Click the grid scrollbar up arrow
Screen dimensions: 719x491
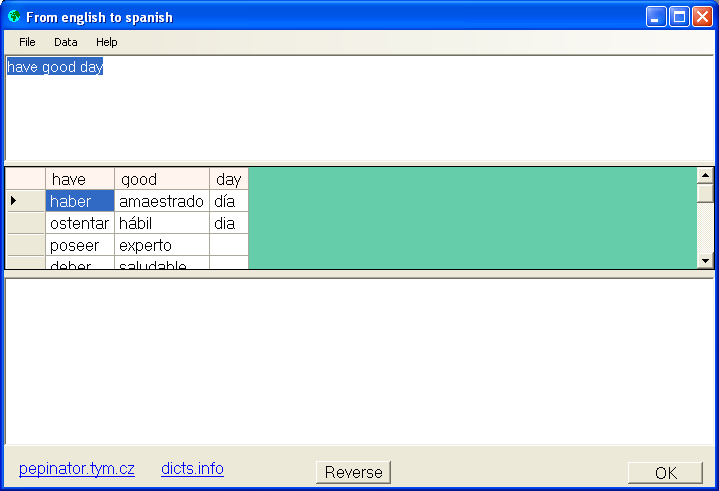tap(705, 175)
